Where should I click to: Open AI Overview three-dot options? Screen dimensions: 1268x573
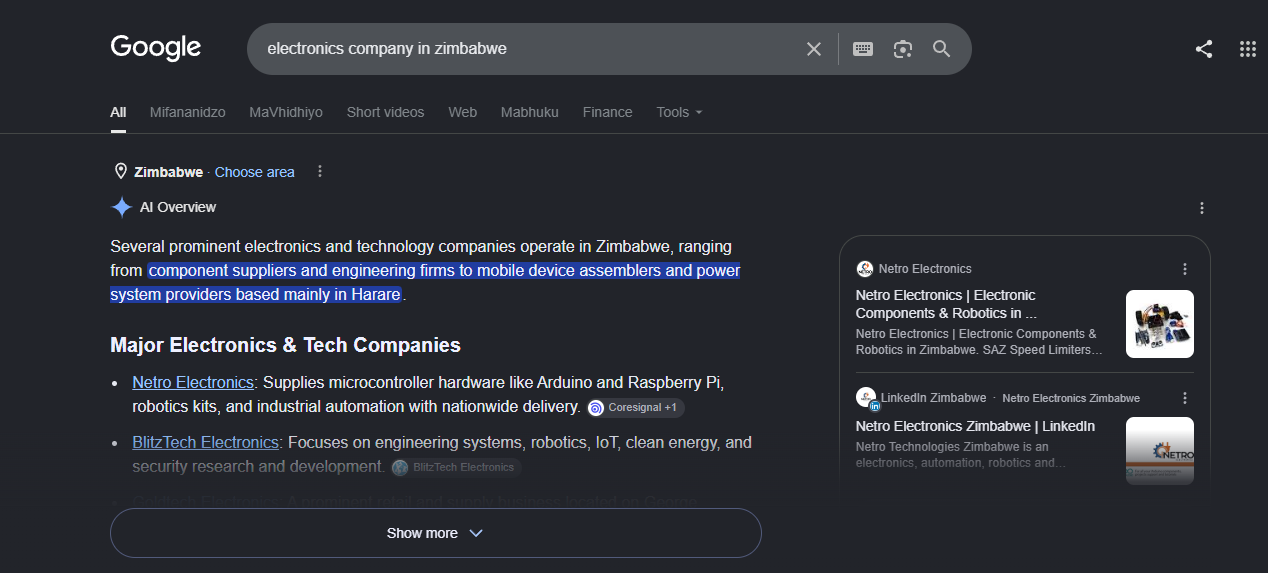click(x=1202, y=208)
